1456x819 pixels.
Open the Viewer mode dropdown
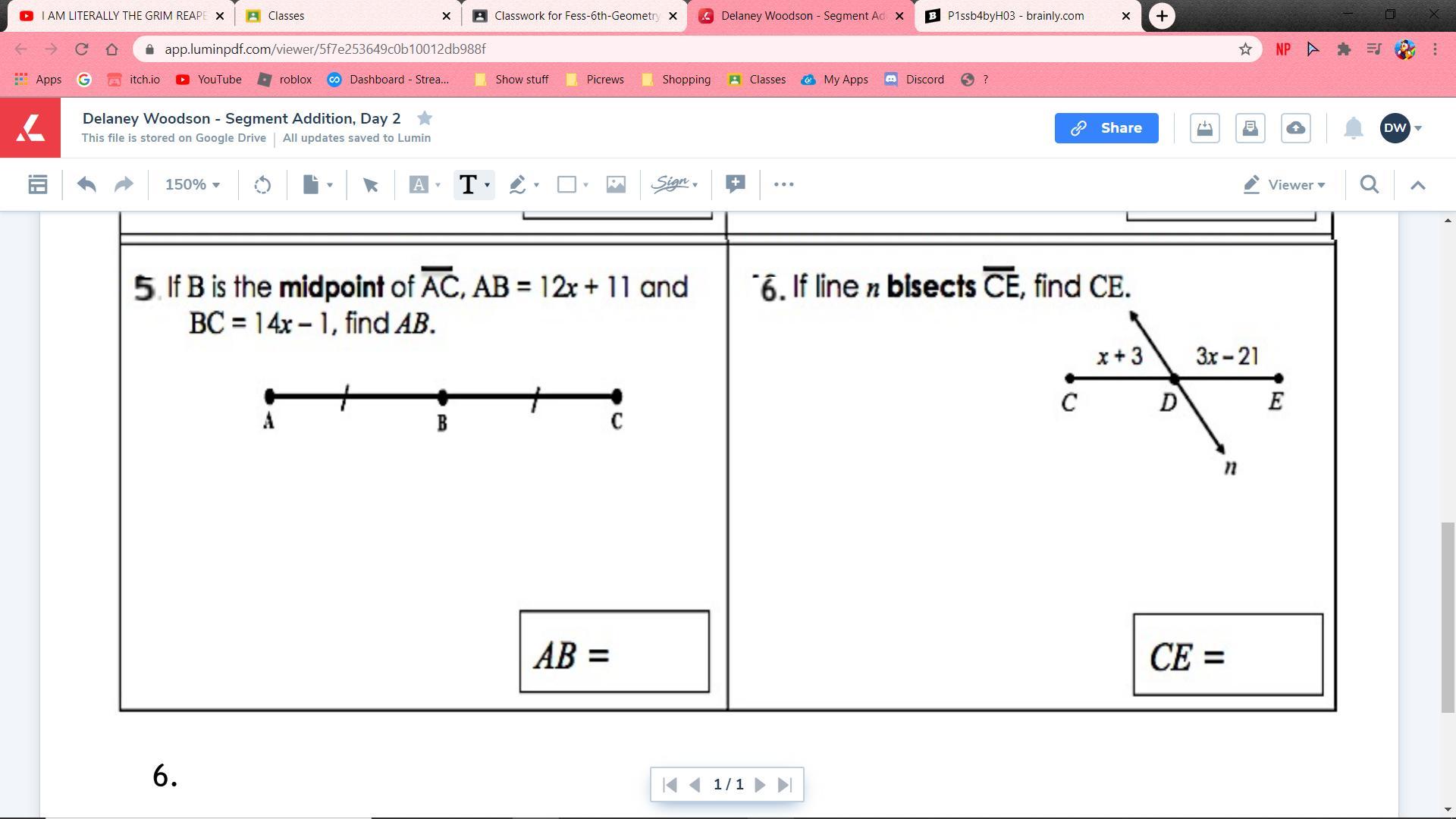click(1285, 184)
